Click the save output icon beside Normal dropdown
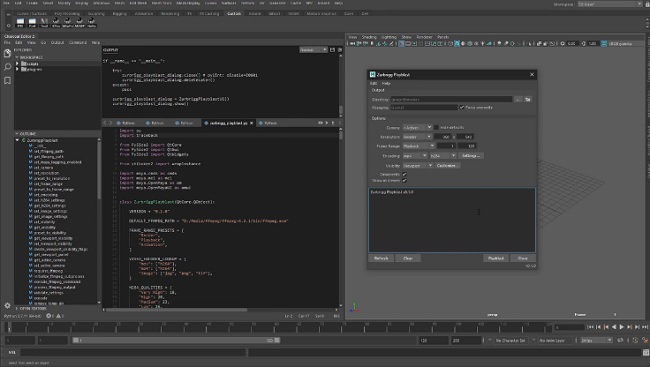Viewport: 650px width, 367px height. pyautogui.click(x=332, y=50)
